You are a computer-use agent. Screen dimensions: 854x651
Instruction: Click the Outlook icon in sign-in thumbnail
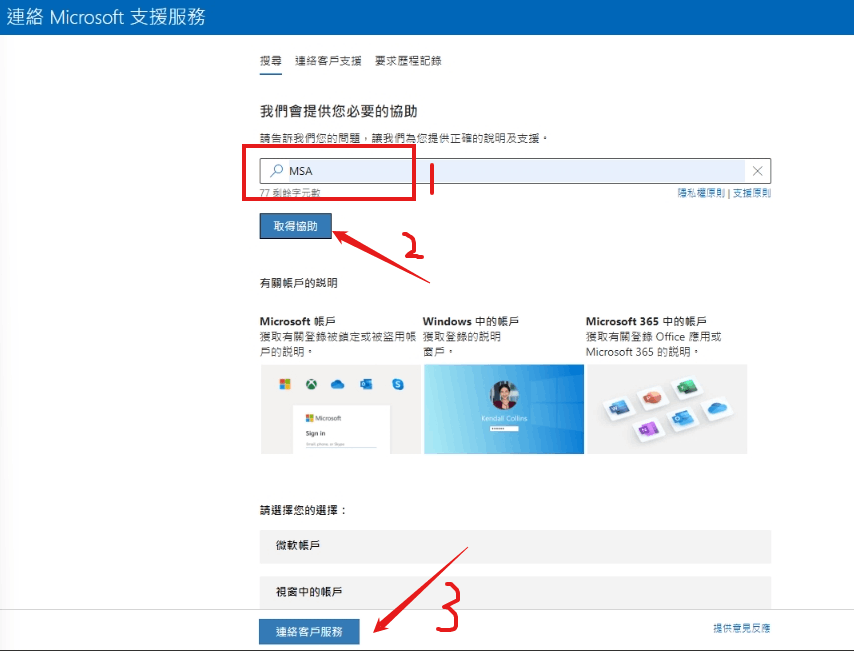coord(366,385)
